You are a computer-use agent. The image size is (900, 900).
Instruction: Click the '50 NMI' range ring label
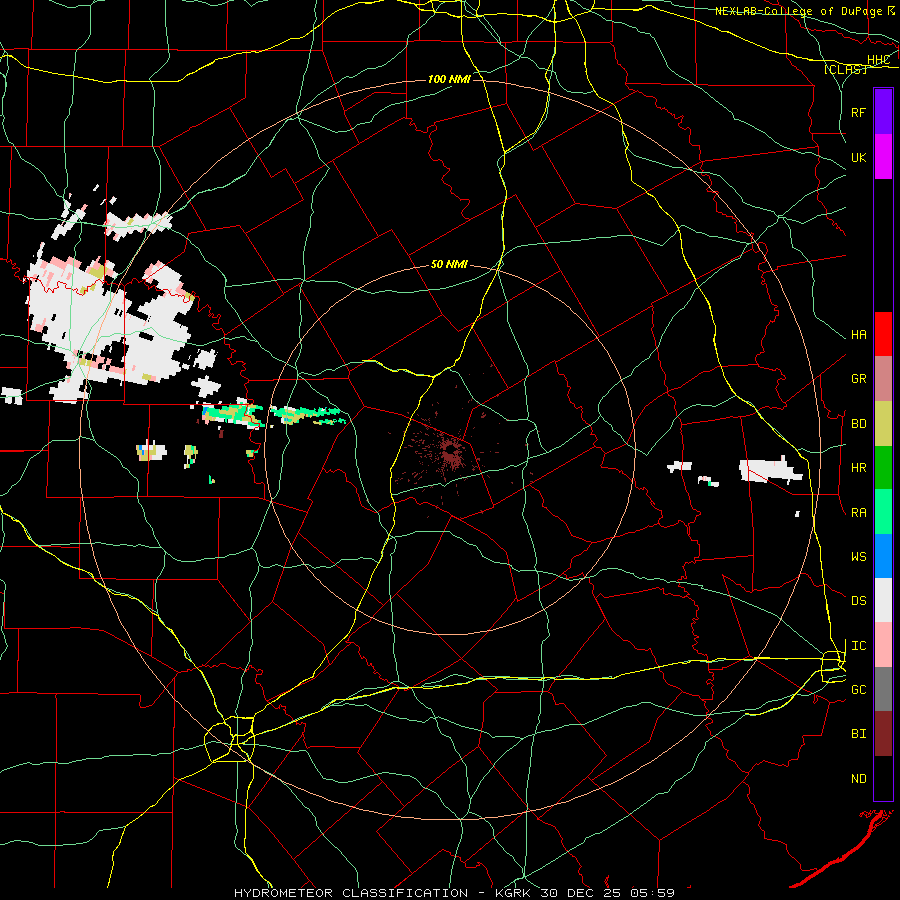tap(449, 265)
